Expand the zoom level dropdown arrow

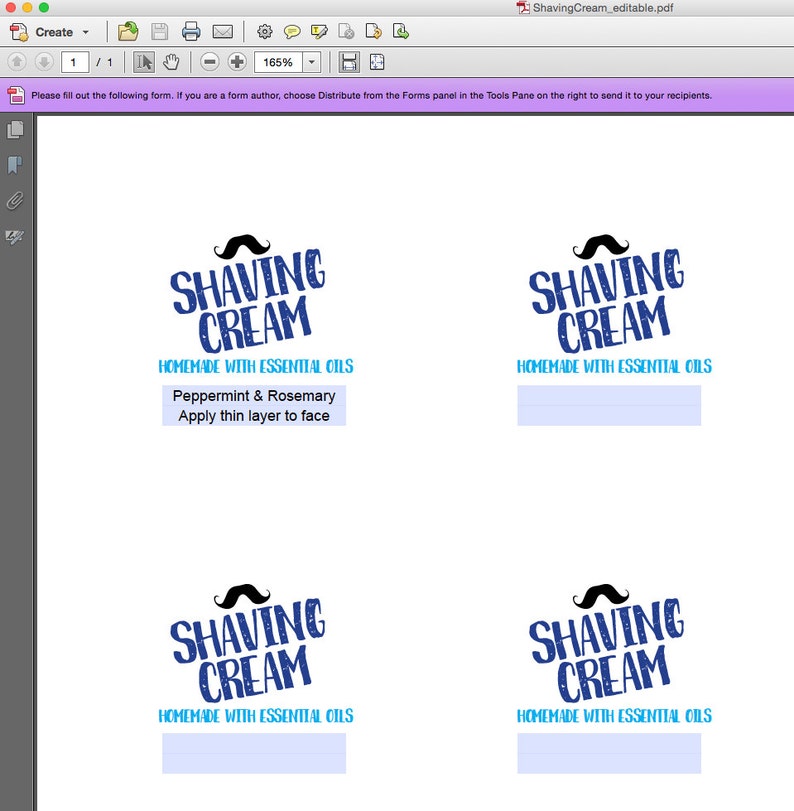[x=311, y=63]
